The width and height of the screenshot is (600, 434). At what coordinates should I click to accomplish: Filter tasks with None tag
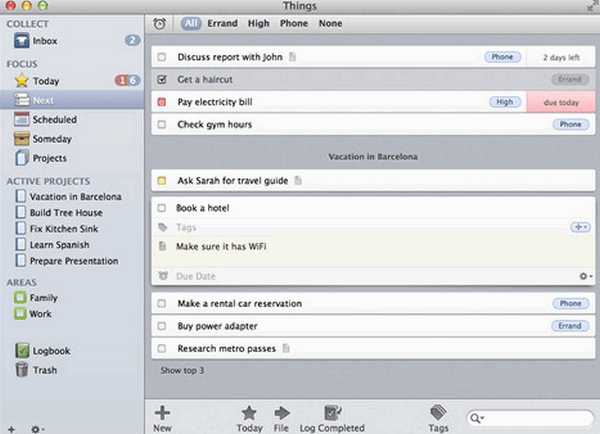(331, 23)
